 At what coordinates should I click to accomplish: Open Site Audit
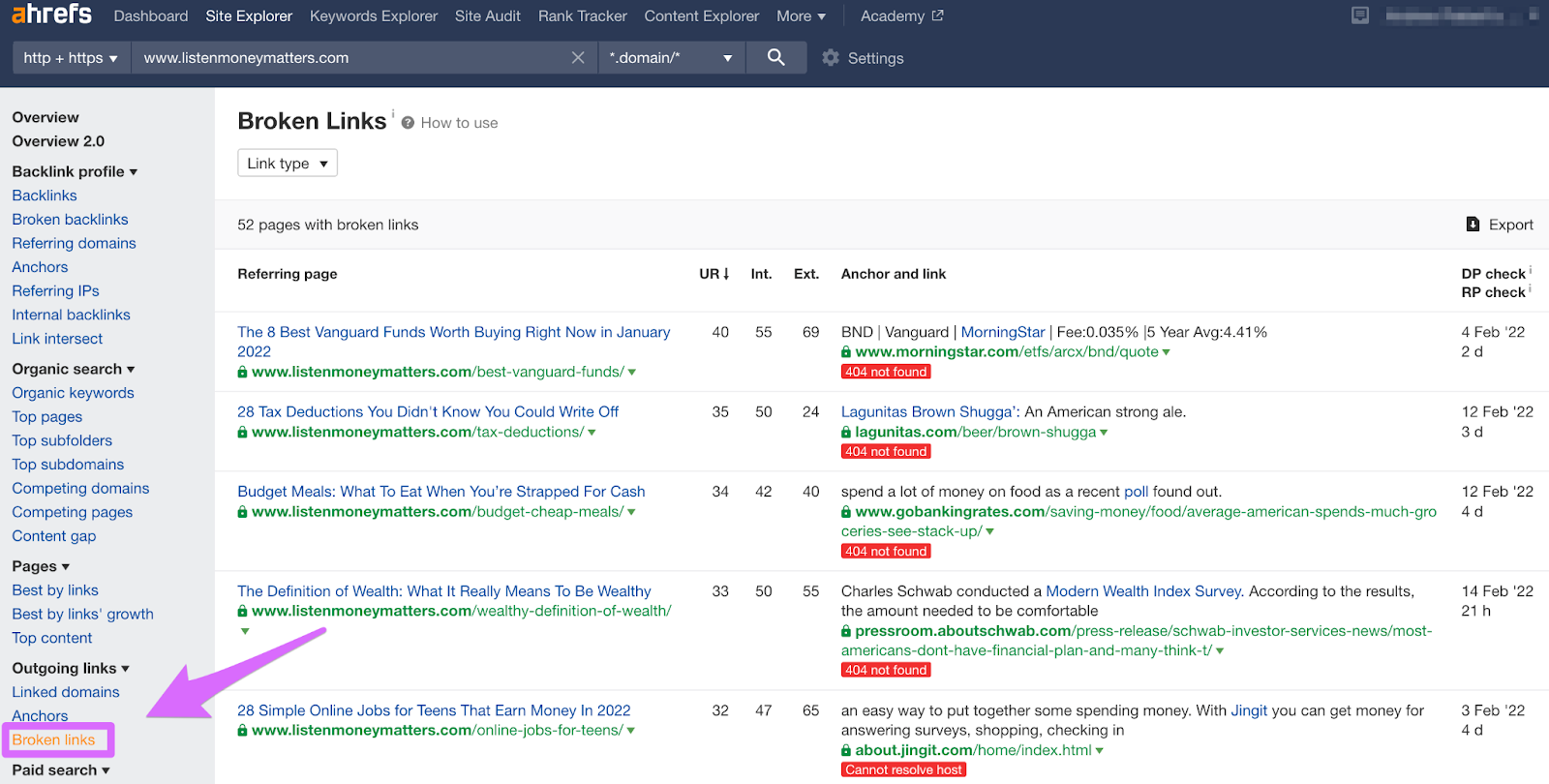click(488, 15)
